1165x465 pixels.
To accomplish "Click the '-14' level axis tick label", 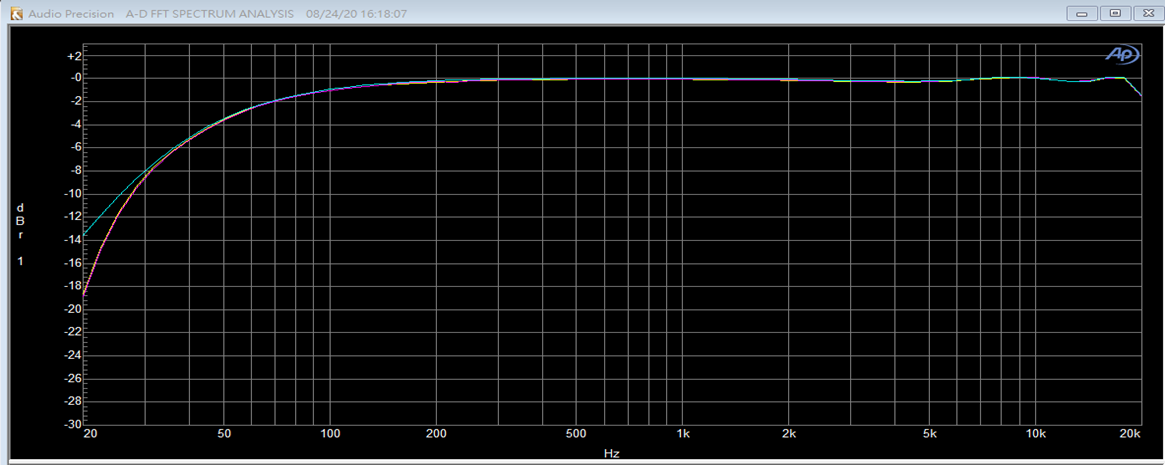I will (x=71, y=240).
